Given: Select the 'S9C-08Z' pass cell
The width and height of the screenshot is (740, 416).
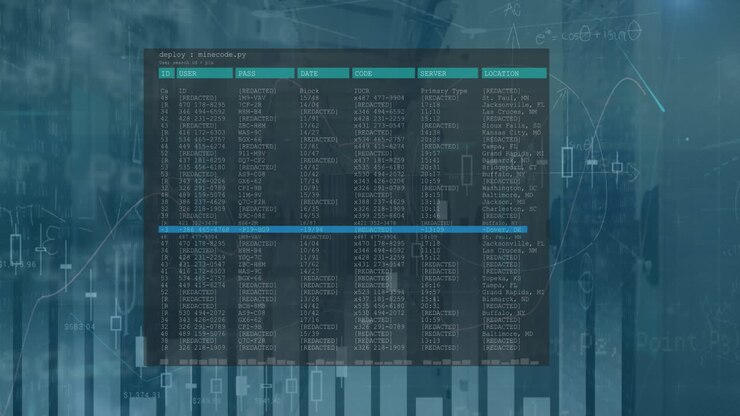Looking at the screenshot, I should (252, 216).
